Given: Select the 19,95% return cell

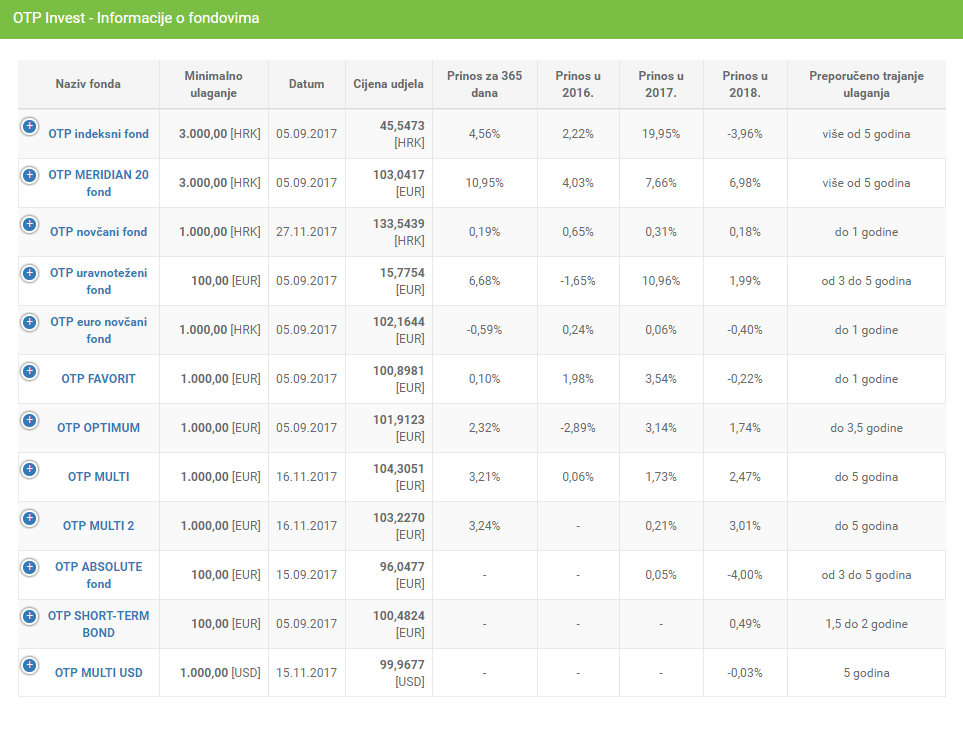Looking at the screenshot, I should [661, 134].
